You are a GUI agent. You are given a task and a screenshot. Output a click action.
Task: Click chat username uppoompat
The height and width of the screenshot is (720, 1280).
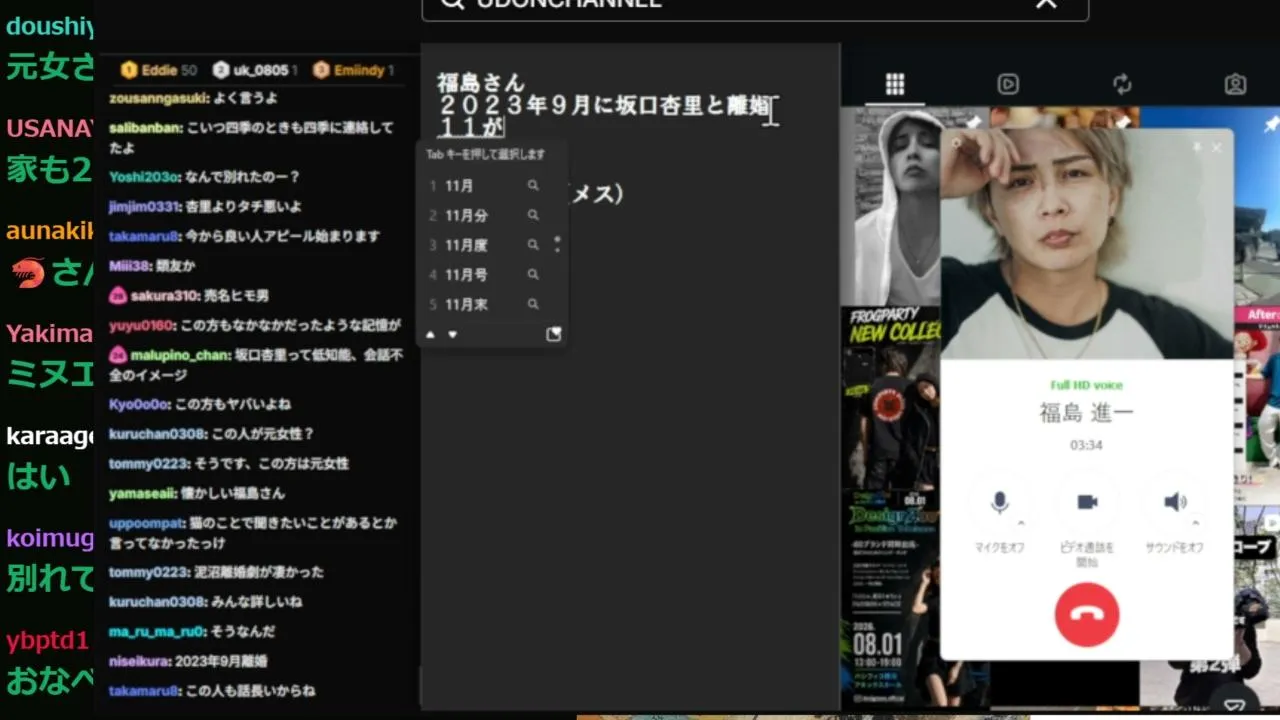click(148, 523)
